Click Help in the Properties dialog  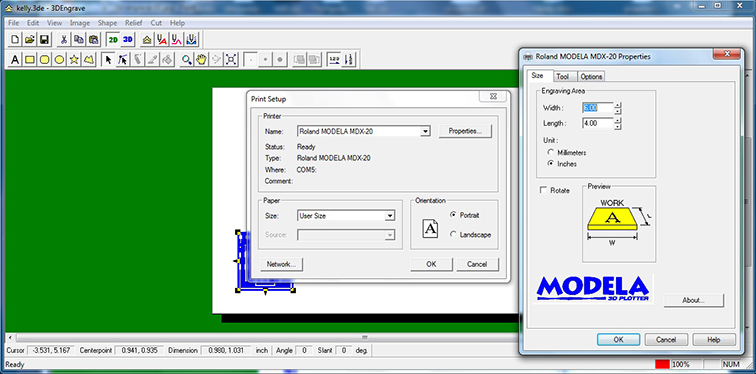(x=714, y=340)
